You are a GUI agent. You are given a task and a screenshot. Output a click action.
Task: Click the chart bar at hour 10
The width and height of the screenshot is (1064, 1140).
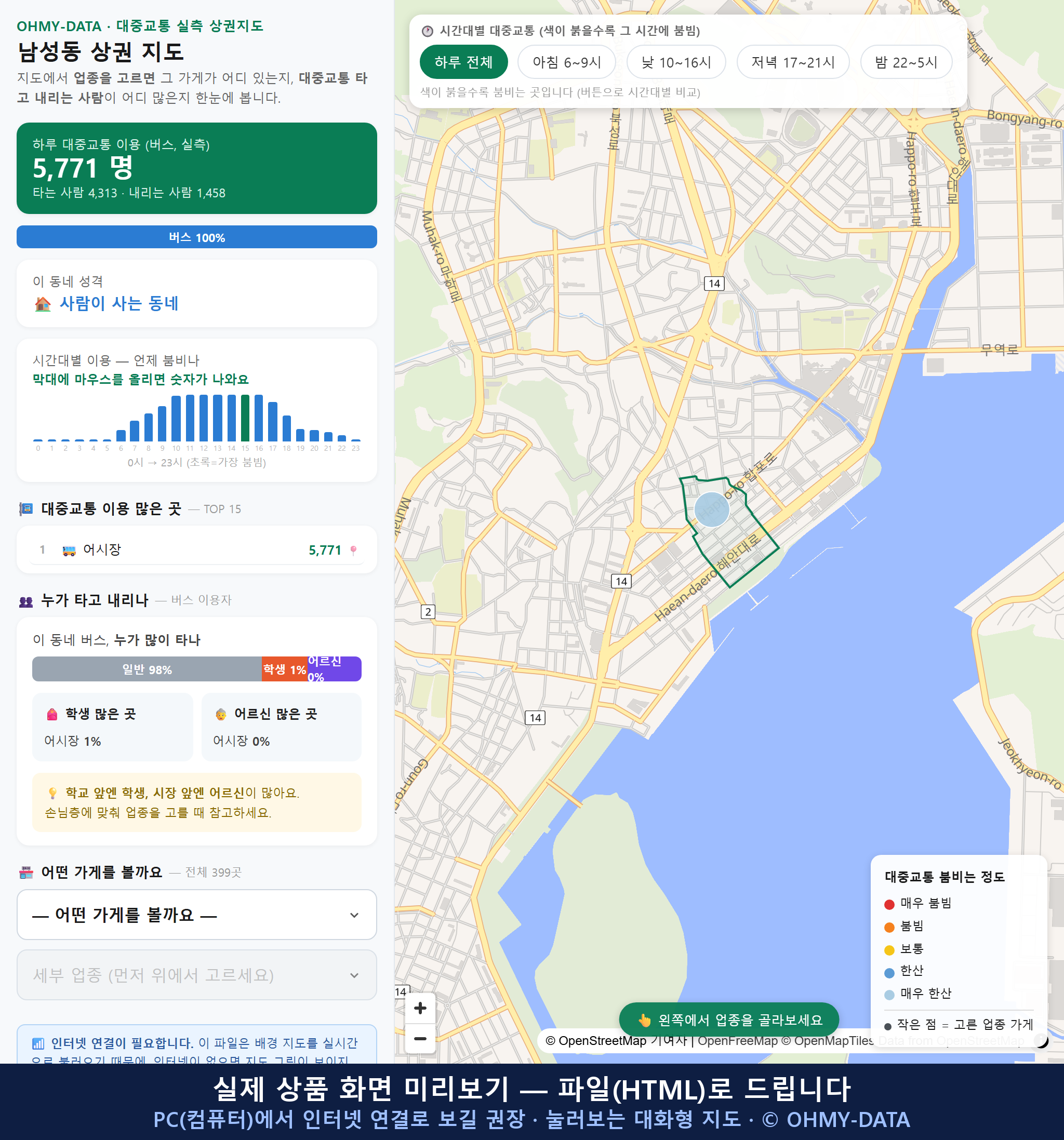coord(176,419)
